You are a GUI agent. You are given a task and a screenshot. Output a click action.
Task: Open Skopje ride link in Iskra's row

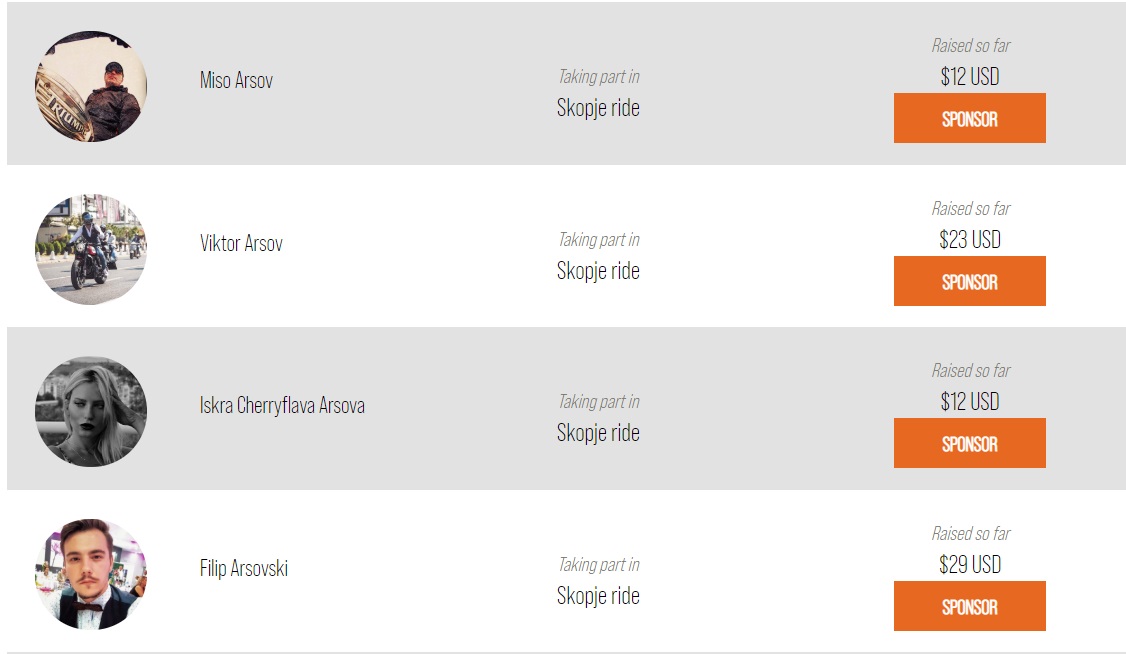(x=598, y=433)
